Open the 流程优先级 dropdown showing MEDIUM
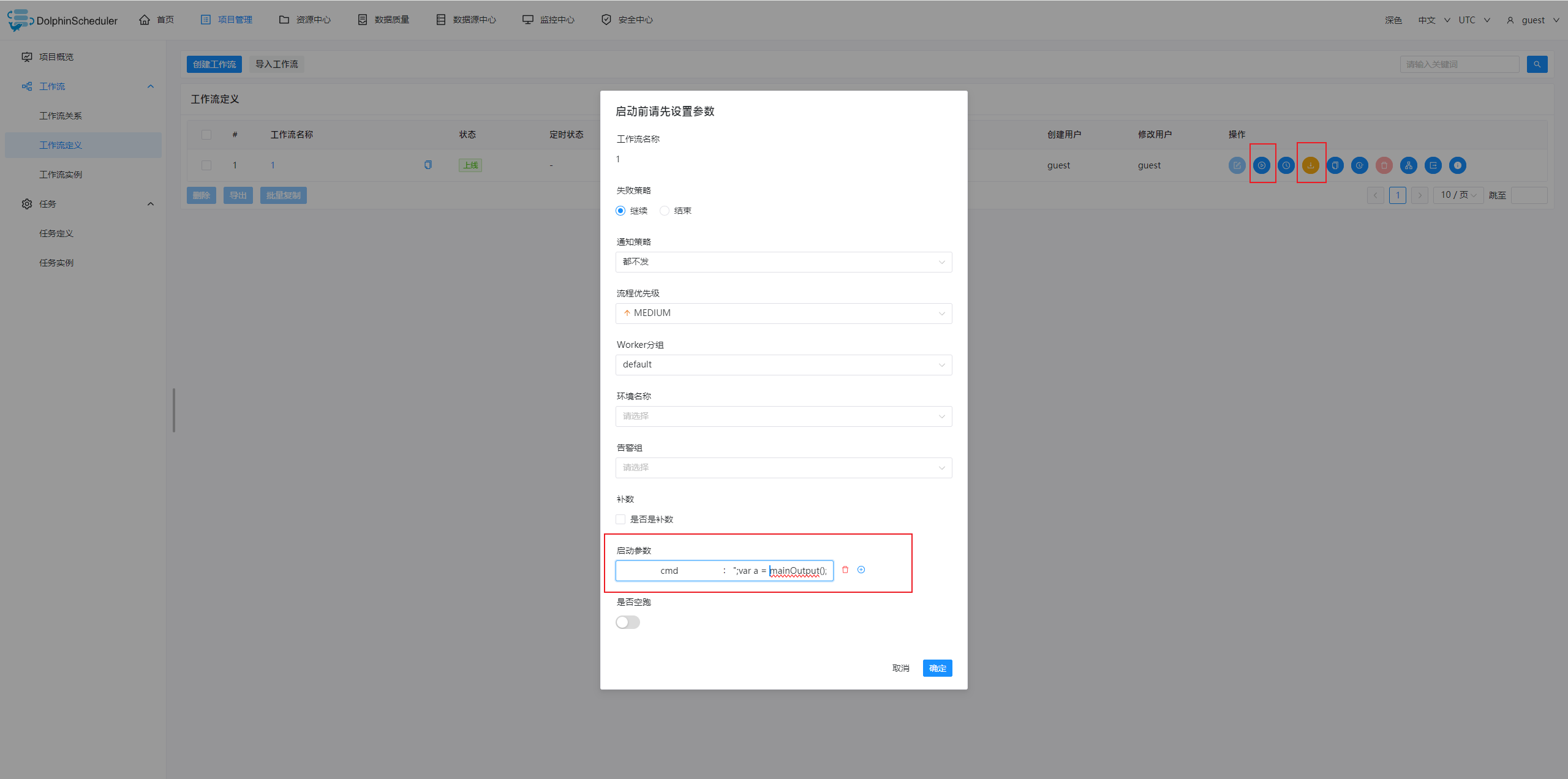1568x779 pixels. coord(783,314)
